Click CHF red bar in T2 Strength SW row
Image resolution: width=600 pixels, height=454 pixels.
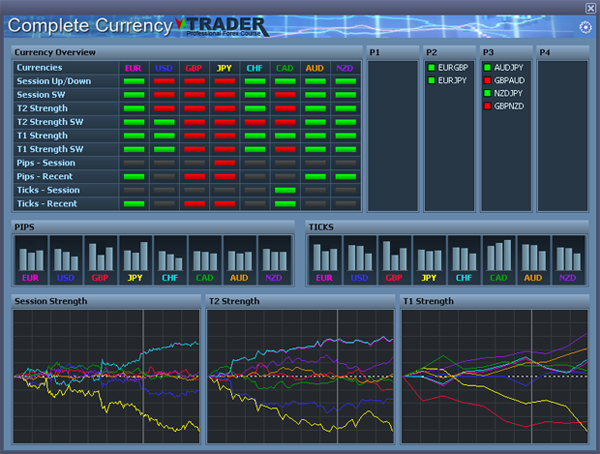tap(255, 122)
